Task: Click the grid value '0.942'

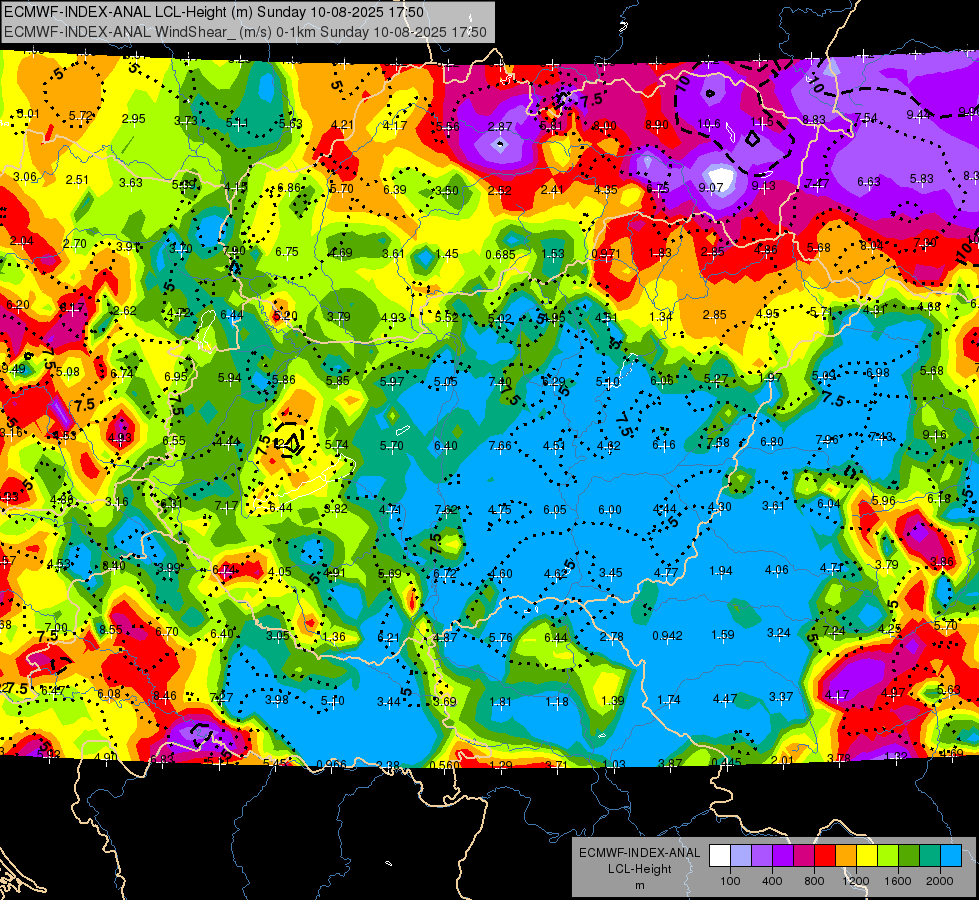Action: (x=667, y=636)
